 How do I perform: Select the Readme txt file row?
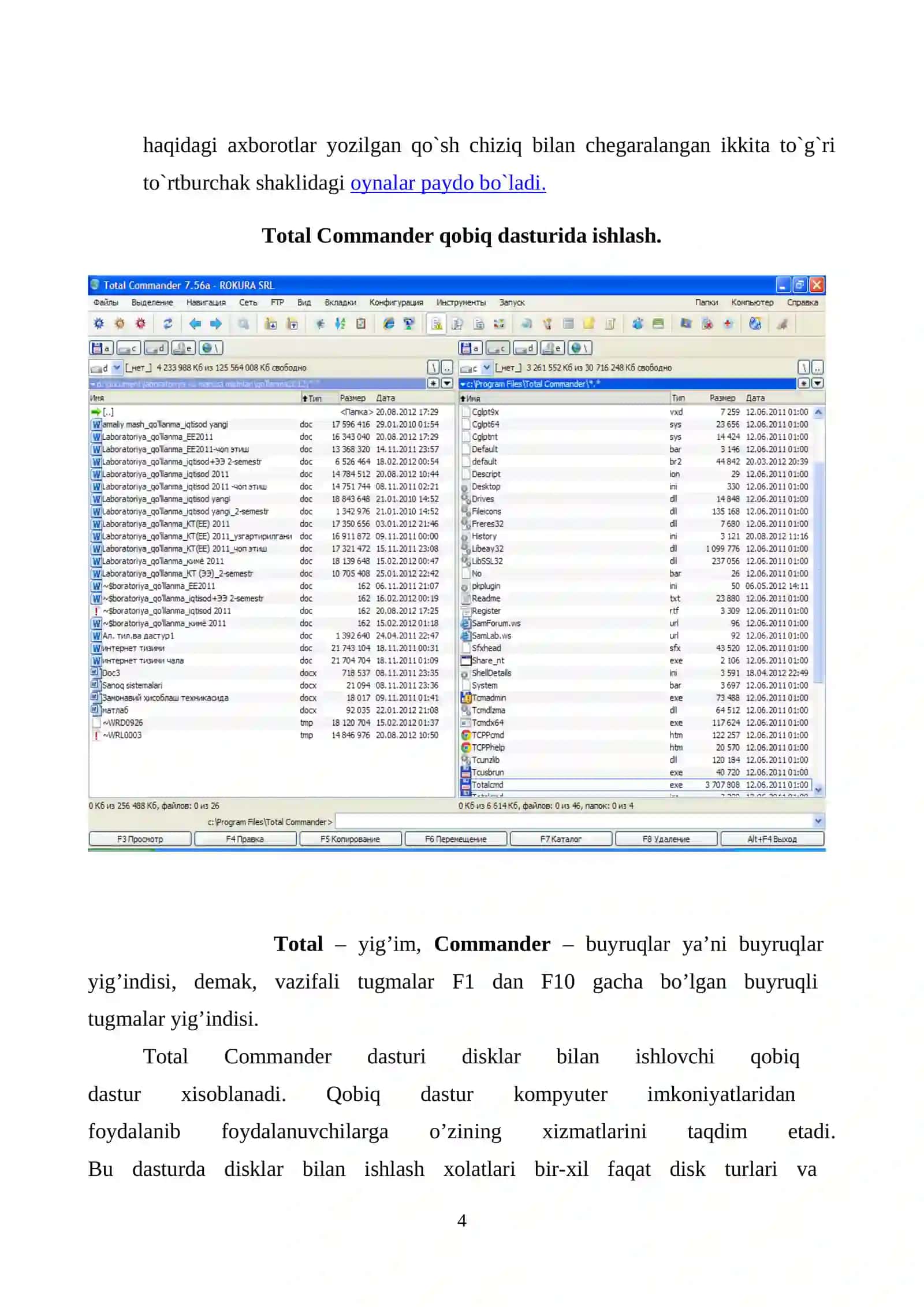(635, 599)
